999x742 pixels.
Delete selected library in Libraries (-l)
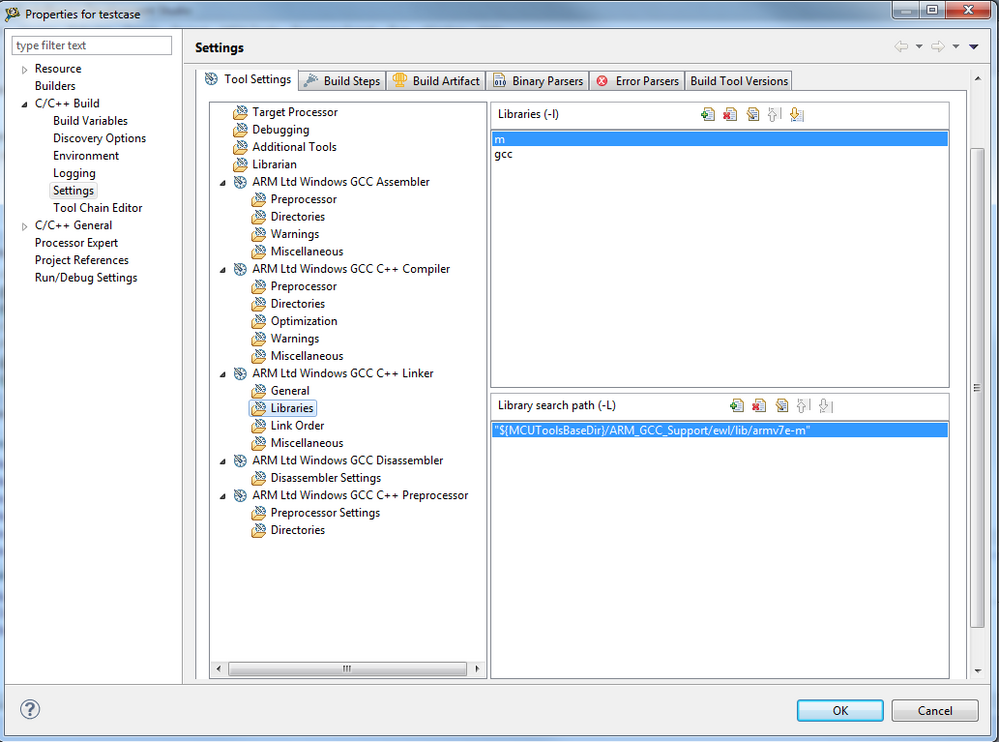click(x=730, y=115)
